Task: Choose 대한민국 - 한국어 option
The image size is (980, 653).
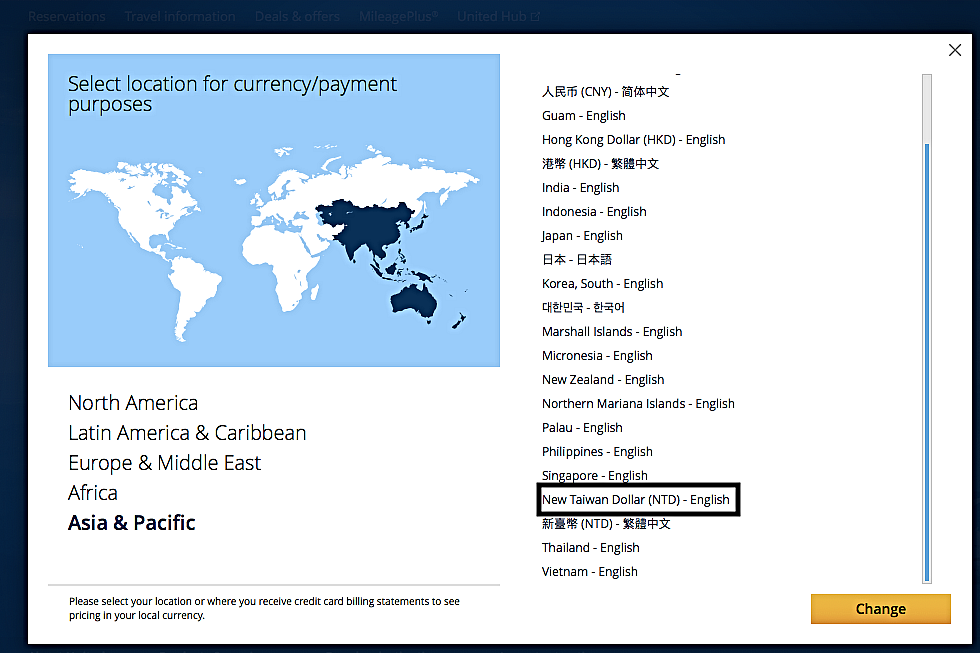Action: point(582,307)
